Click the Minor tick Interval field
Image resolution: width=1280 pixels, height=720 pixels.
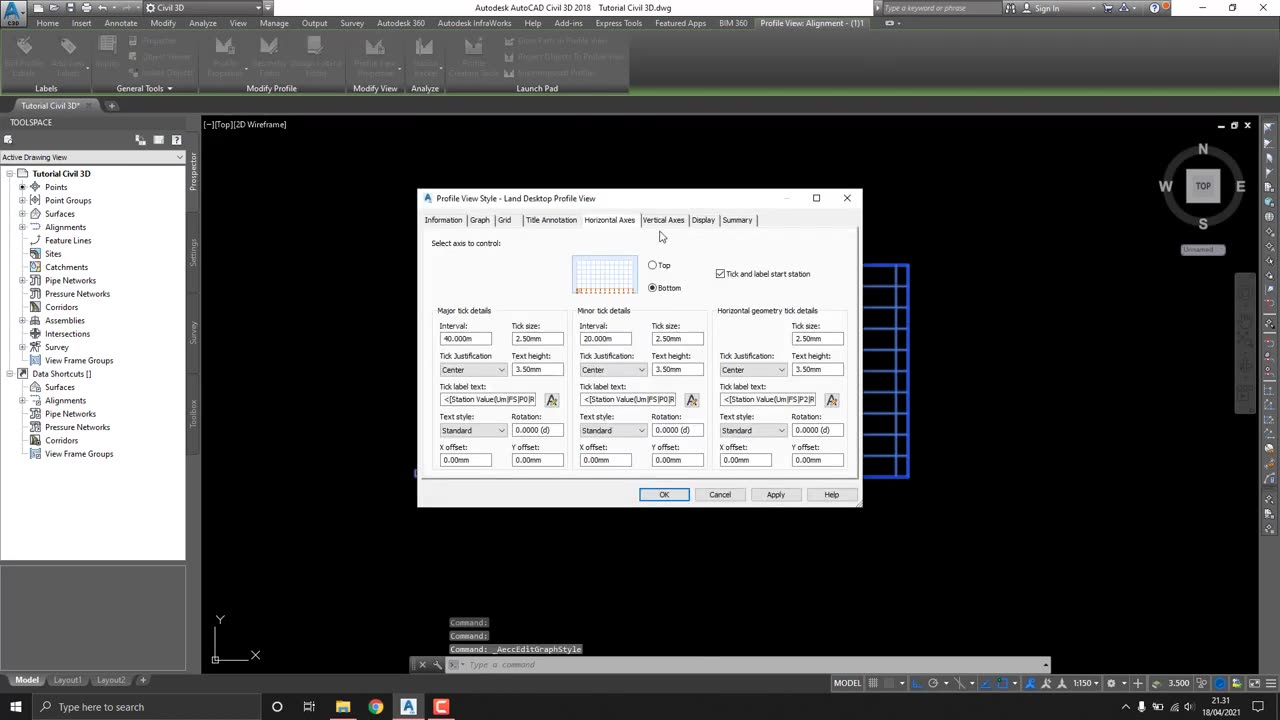click(x=605, y=339)
